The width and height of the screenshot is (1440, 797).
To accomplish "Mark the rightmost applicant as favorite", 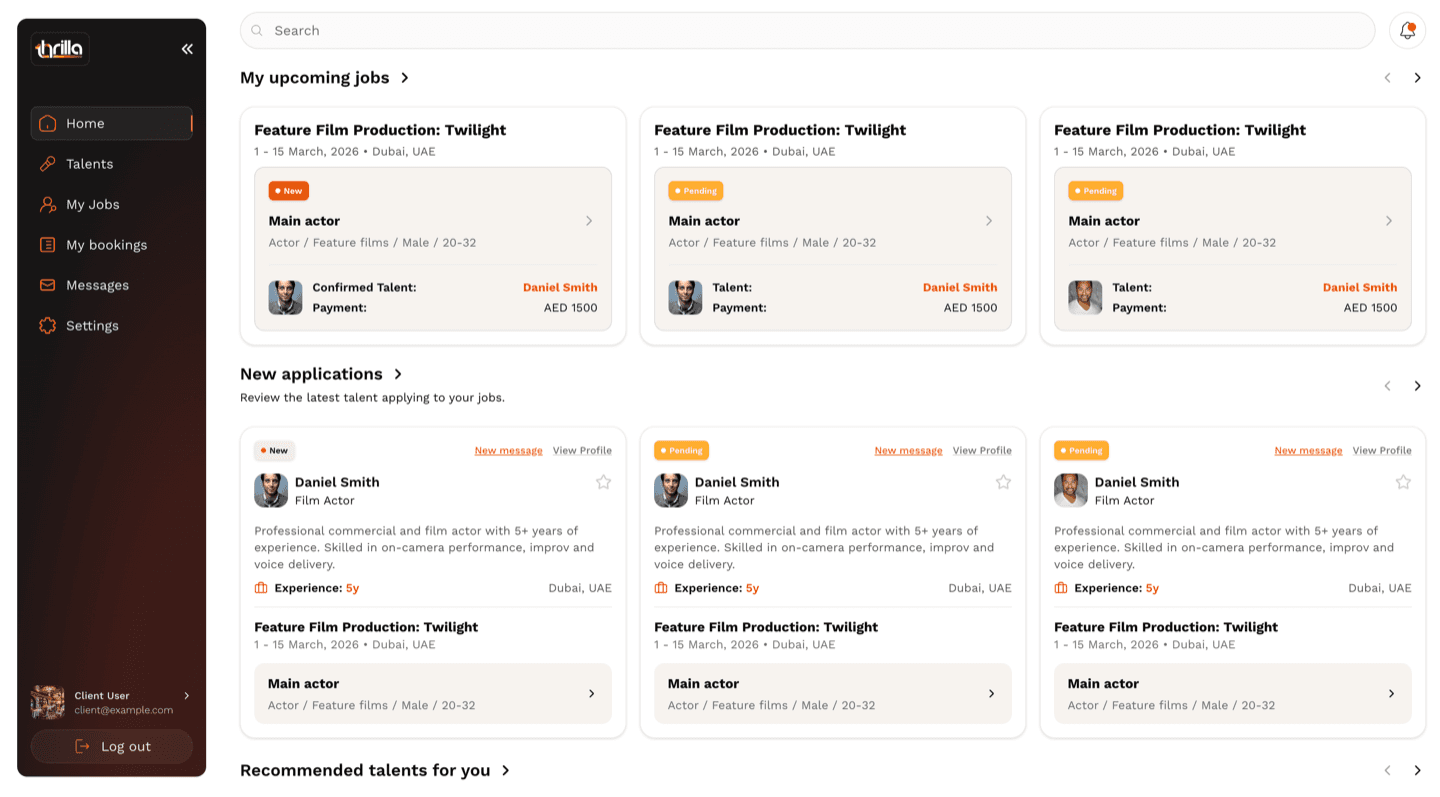I will (1403, 482).
